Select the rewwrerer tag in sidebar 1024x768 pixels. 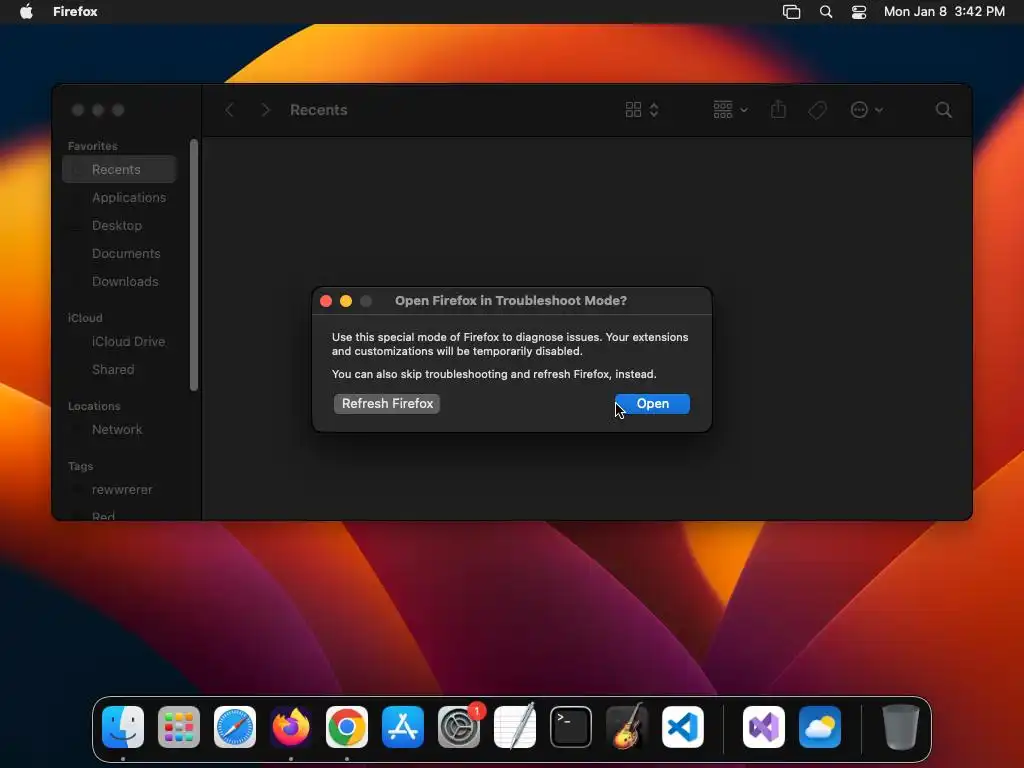coord(120,490)
